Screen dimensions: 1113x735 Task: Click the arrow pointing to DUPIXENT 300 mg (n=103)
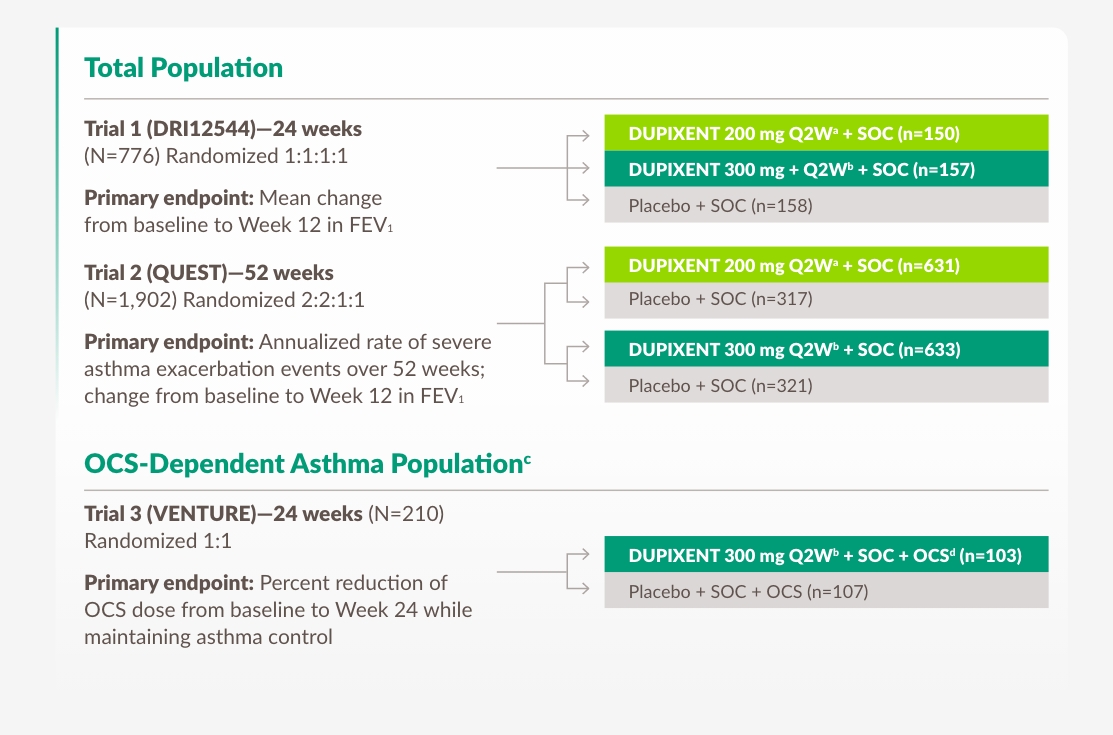(x=577, y=556)
